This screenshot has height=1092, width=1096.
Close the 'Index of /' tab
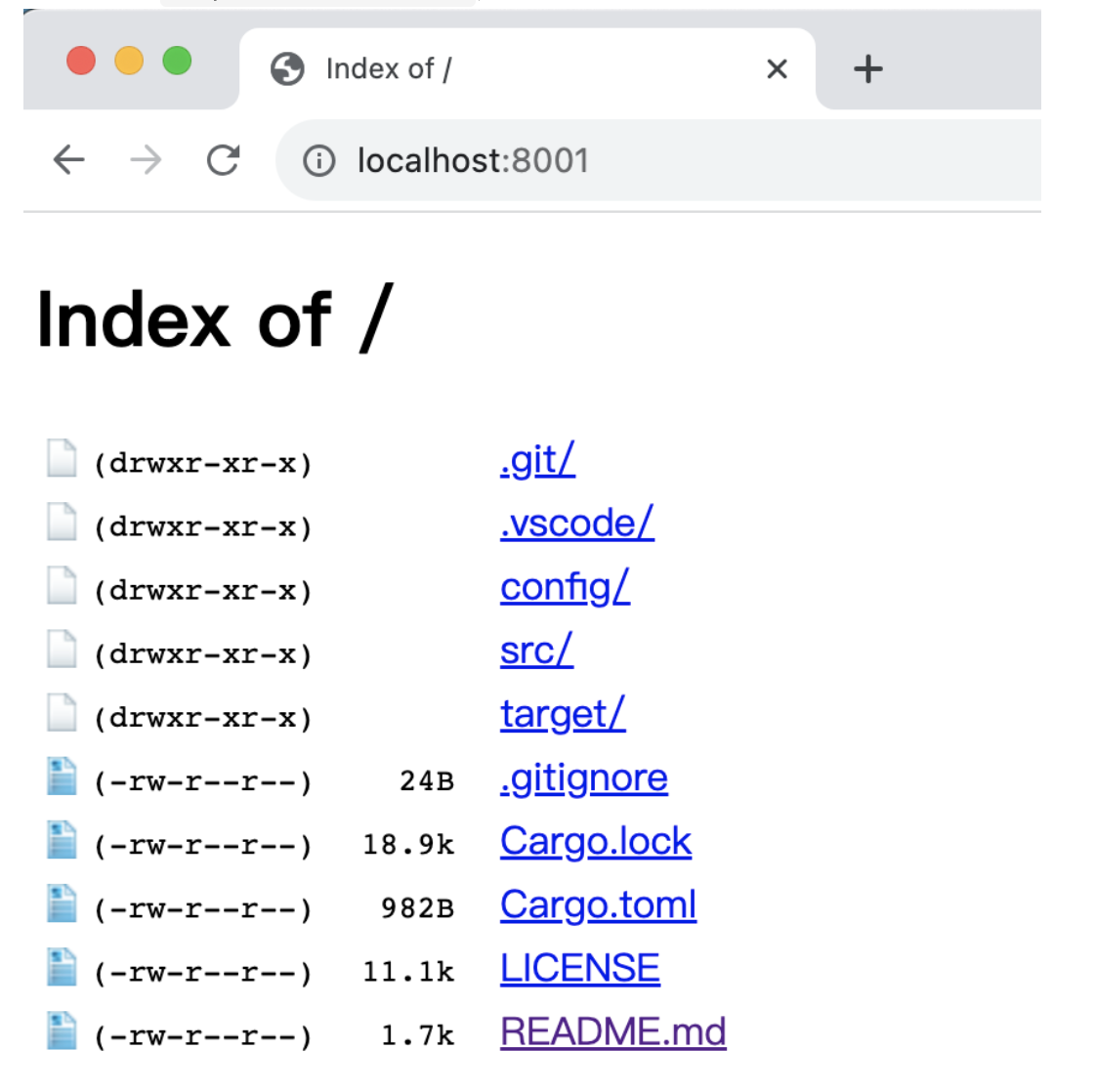click(777, 69)
